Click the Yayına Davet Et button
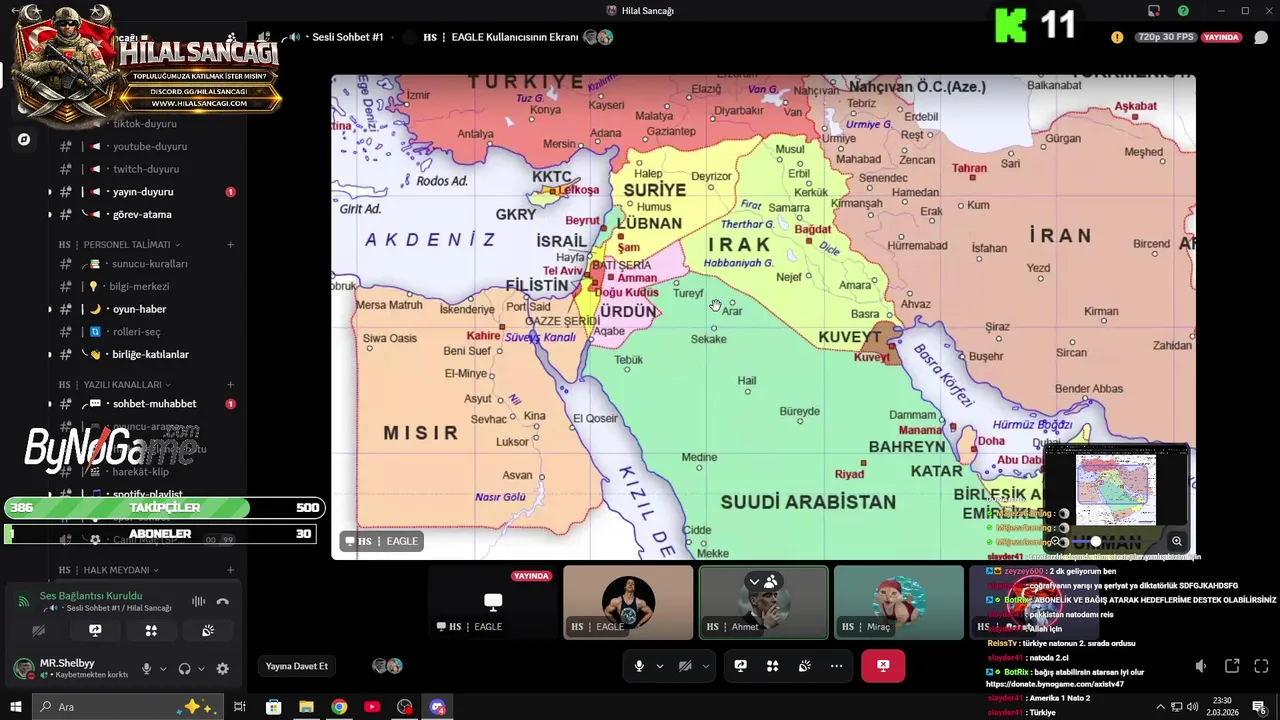 pyautogui.click(x=297, y=666)
